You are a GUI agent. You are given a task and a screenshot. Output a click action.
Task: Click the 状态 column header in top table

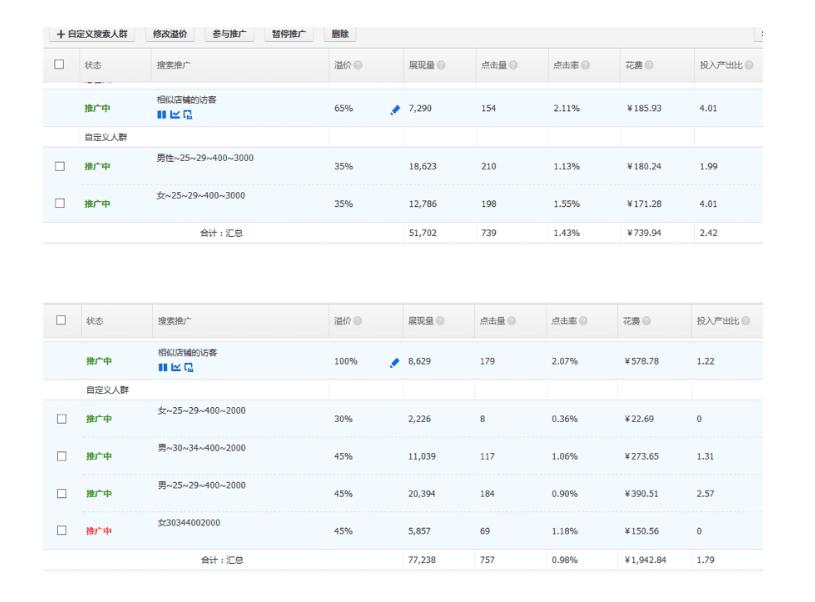[x=93, y=65]
